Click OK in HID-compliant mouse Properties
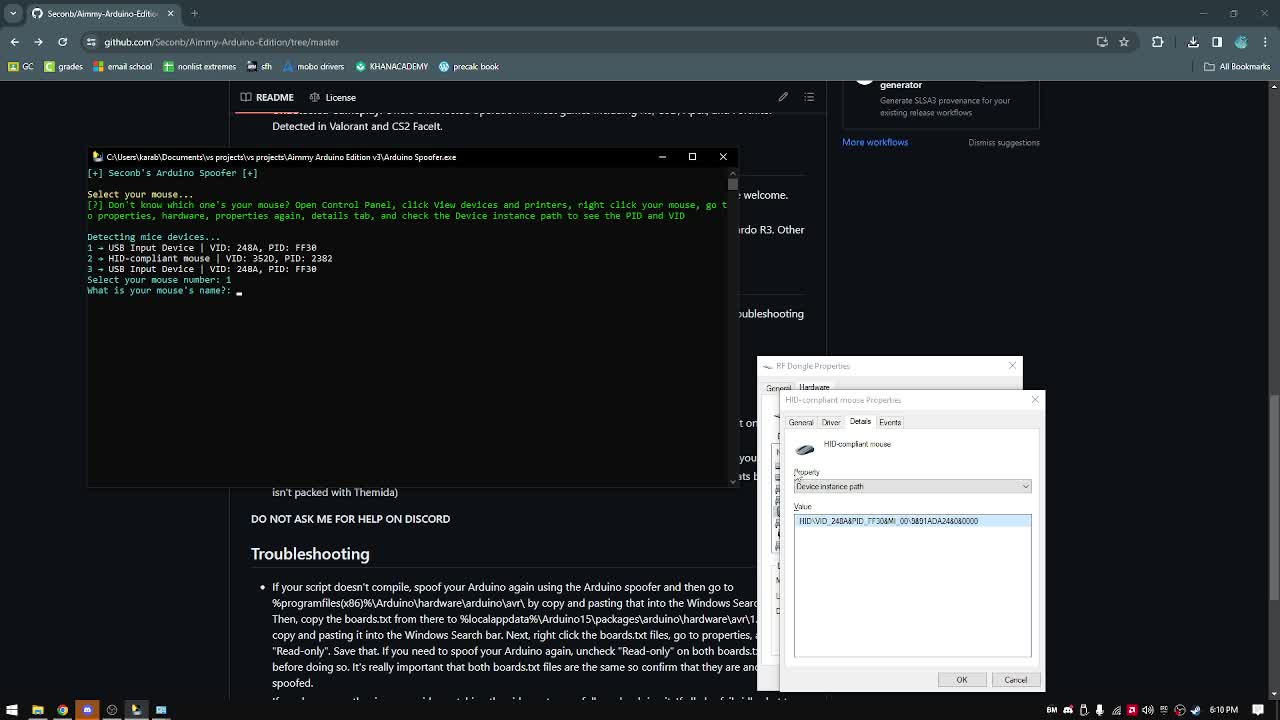This screenshot has width=1280, height=720. 961,679
